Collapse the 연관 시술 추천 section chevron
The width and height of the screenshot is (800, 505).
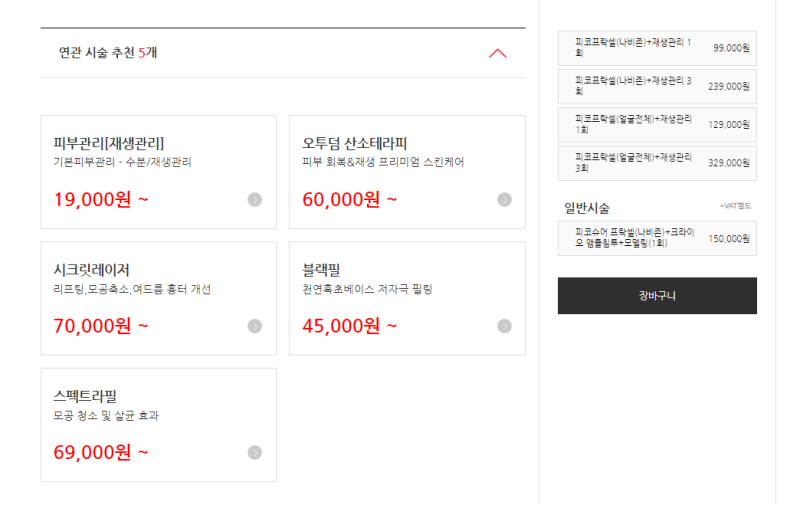[x=497, y=54]
